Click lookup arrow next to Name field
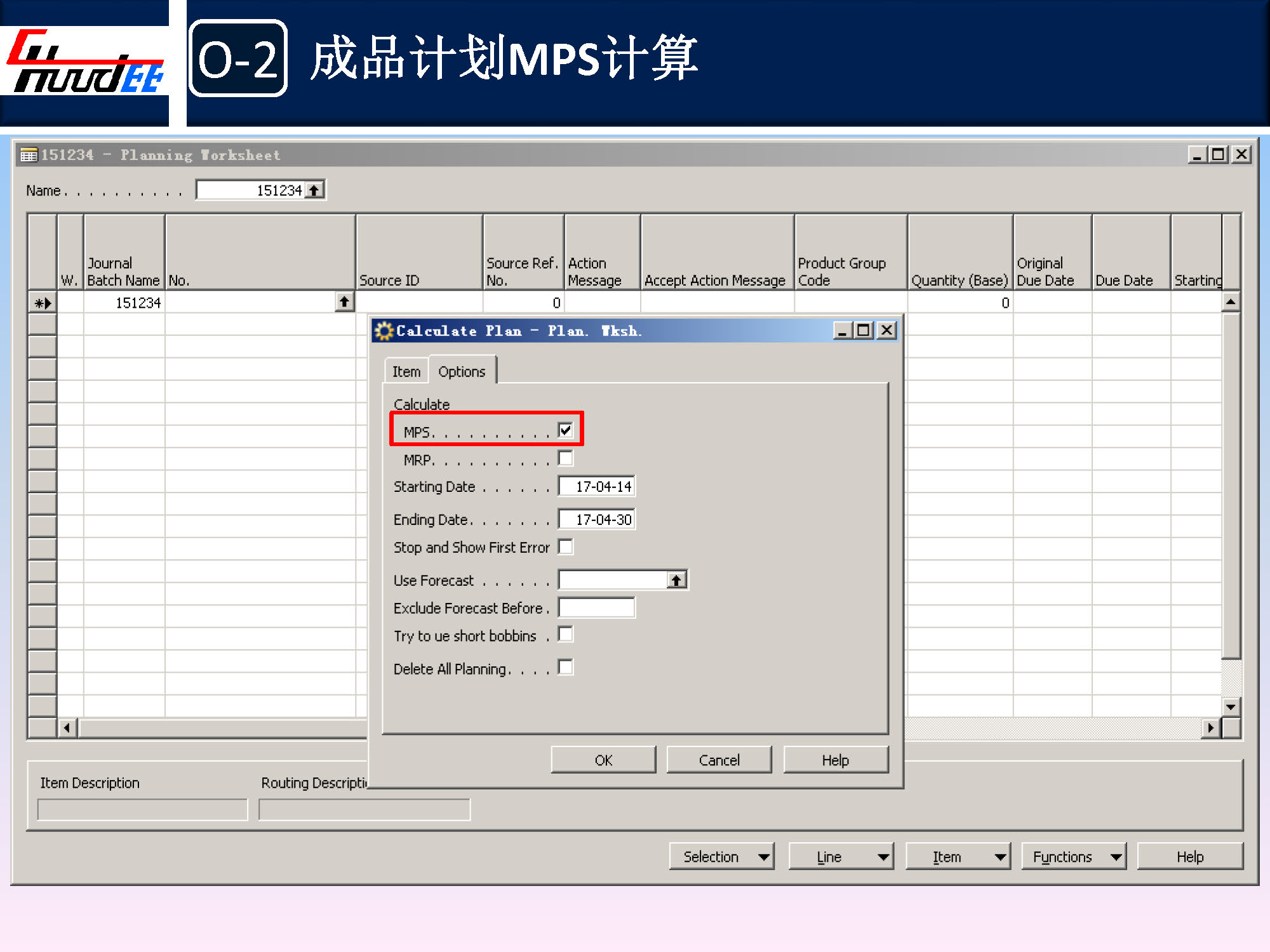 pyautogui.click(x=314, y=190)
